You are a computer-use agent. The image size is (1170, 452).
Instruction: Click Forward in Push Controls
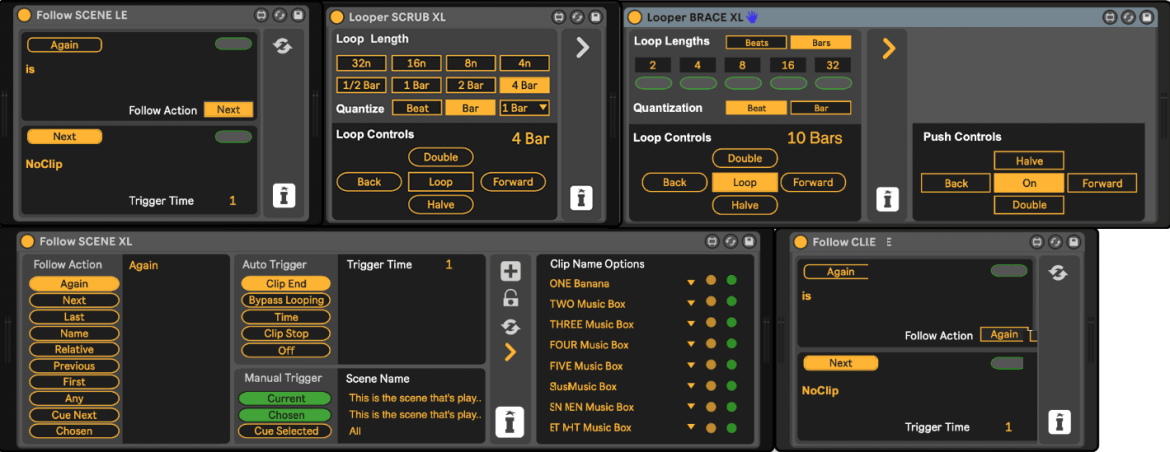1101,183
